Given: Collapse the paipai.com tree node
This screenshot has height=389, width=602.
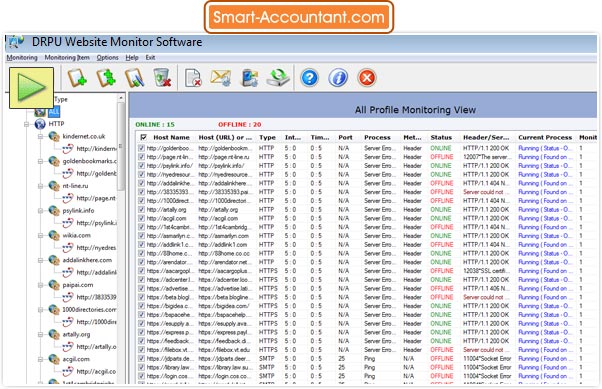Looking at the screenshot, I should (x=40, y=285).
